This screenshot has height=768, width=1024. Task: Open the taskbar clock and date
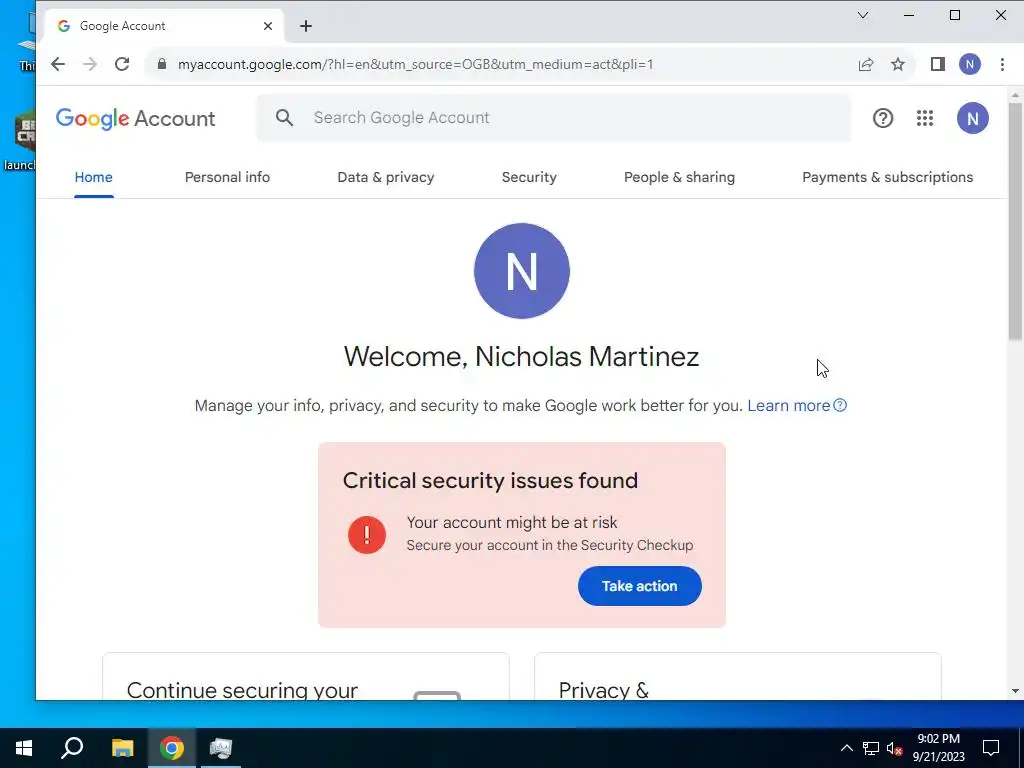coord(938,748)
